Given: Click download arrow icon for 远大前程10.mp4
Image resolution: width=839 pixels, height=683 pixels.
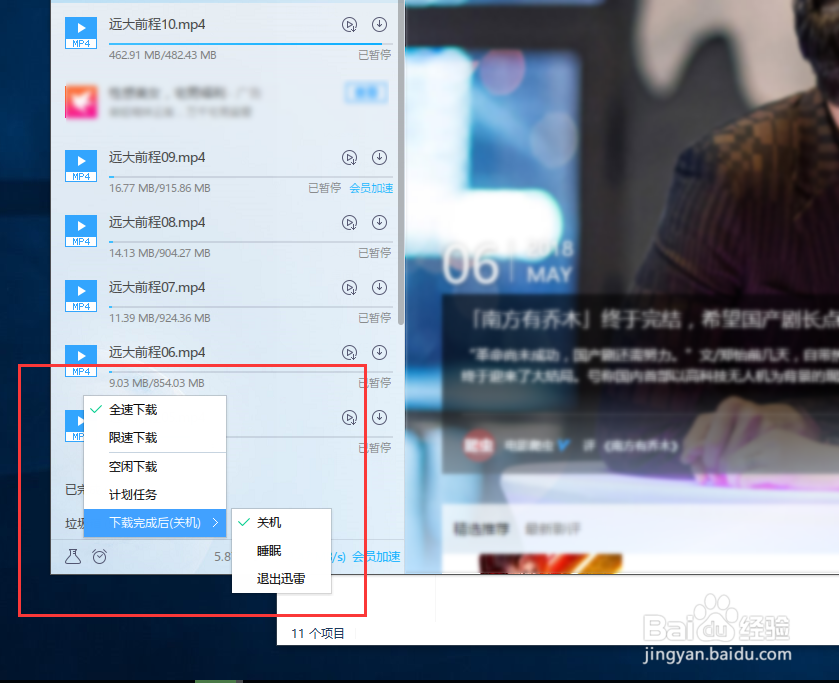Looking at the screenshot, I should (379, 24).
